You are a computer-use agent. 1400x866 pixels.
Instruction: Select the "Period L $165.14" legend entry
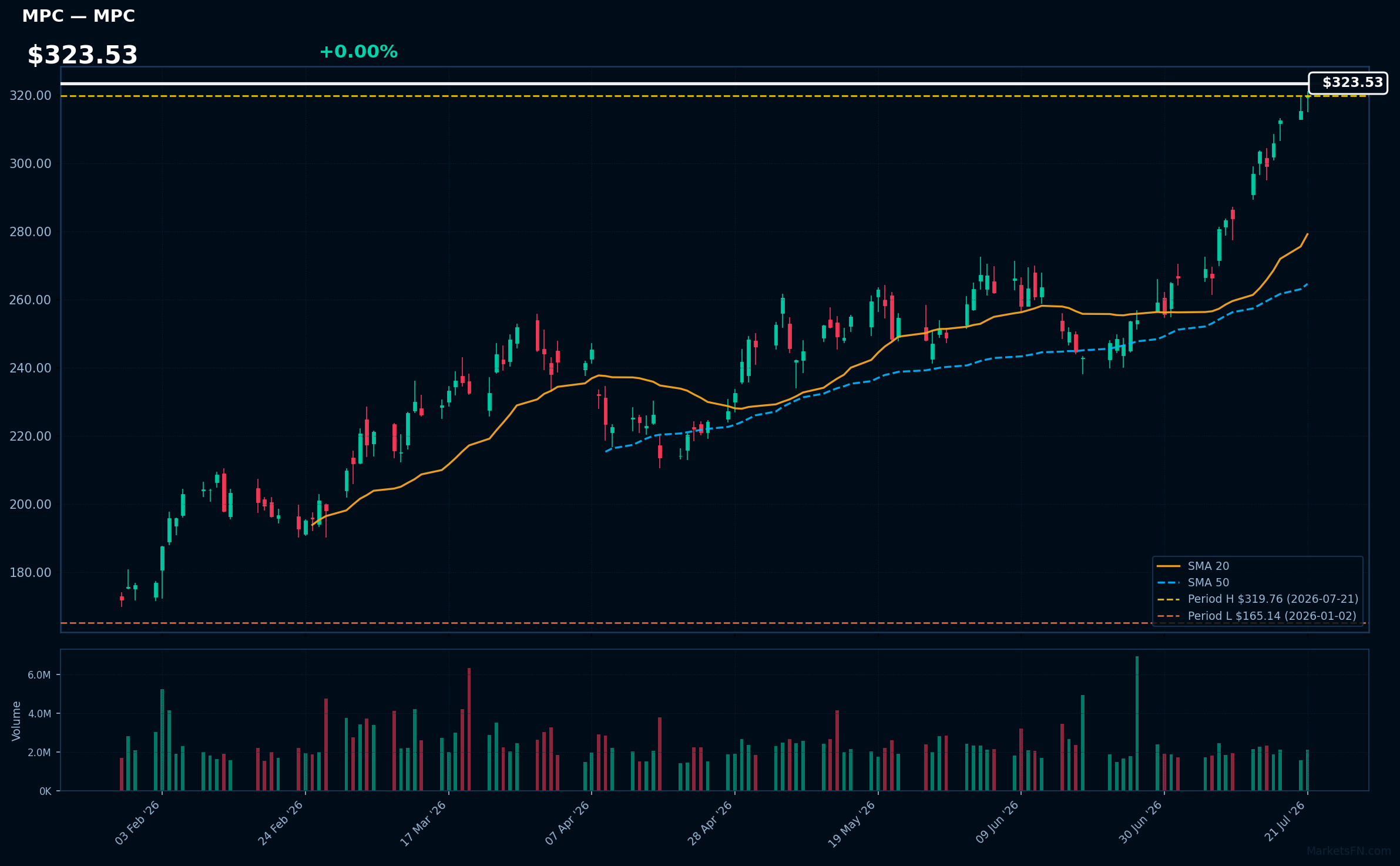tap(1272, 616)
